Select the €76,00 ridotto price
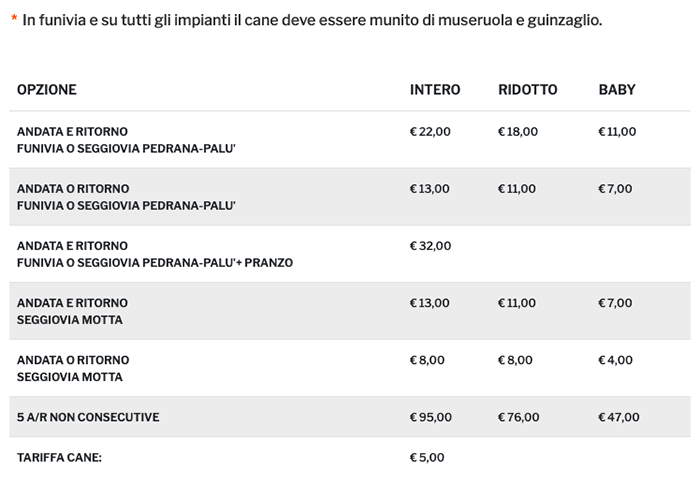The image size is (700, 500). 518,417
